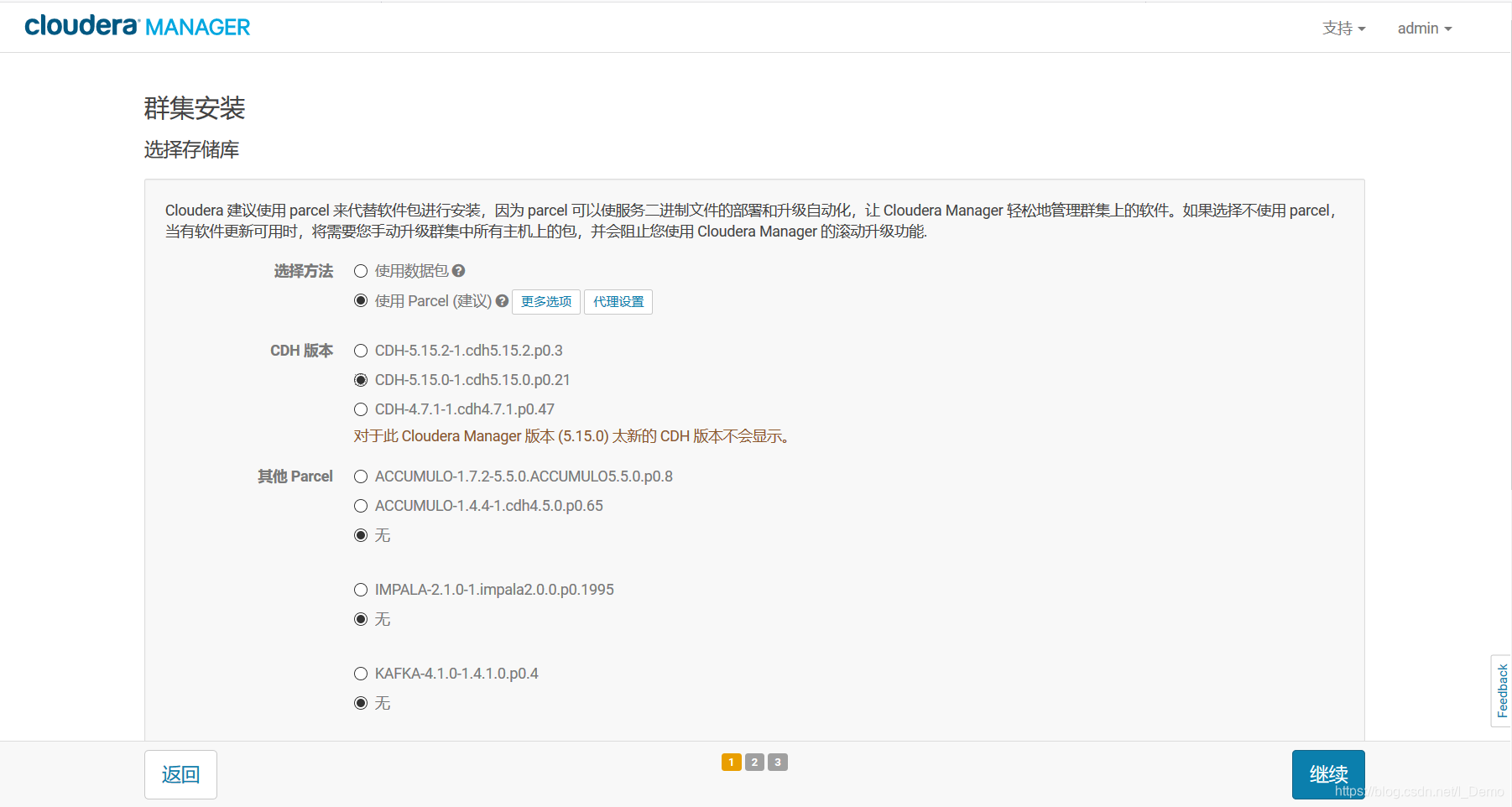Image resolution: width=1512 pixels, height=807 pixels.
Task: Click help icon next to 使用数据包
Action: click(458, 271)
